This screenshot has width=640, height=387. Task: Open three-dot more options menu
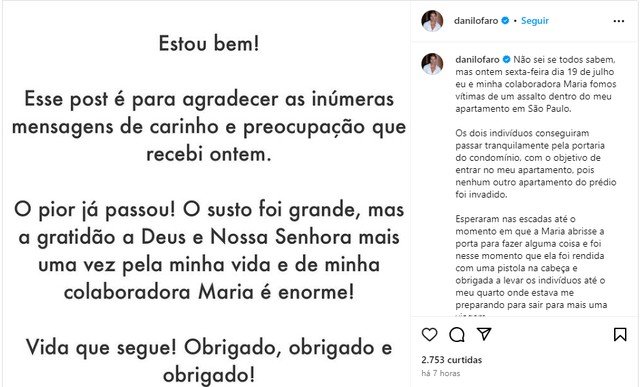(619, 21)
